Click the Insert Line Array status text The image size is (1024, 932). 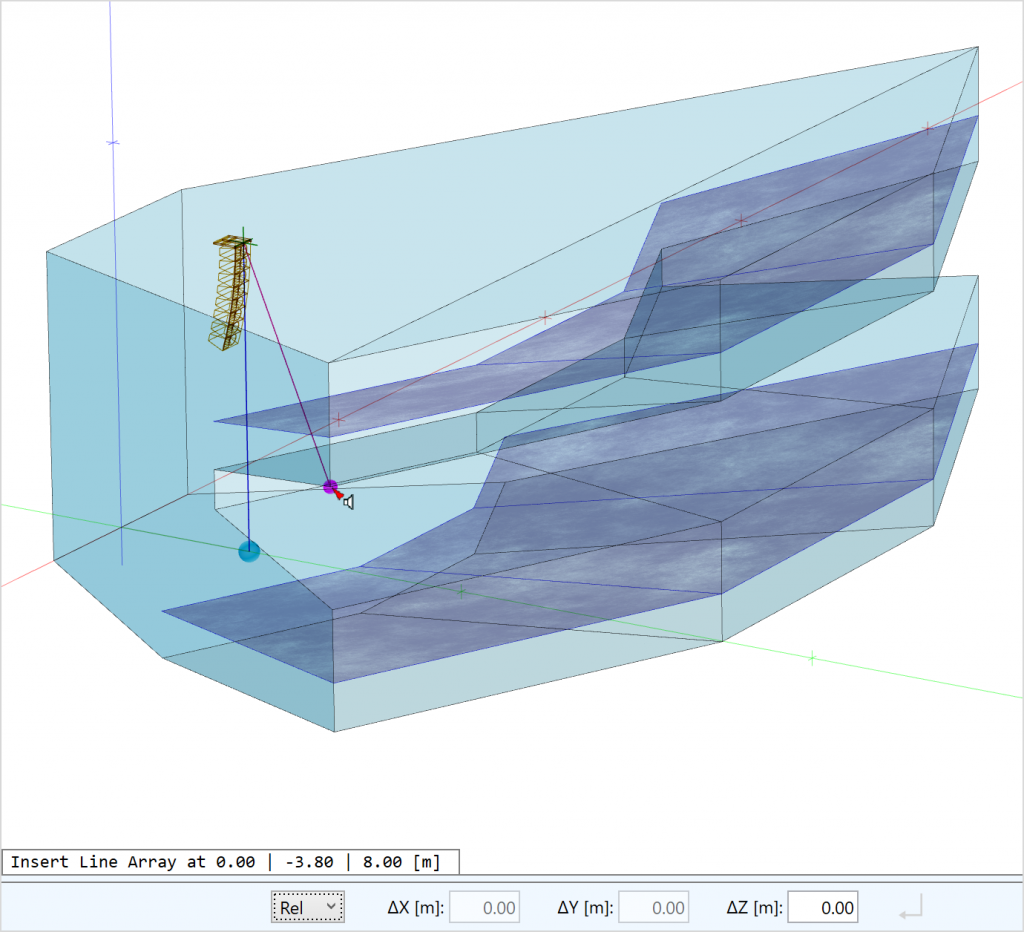231,862
